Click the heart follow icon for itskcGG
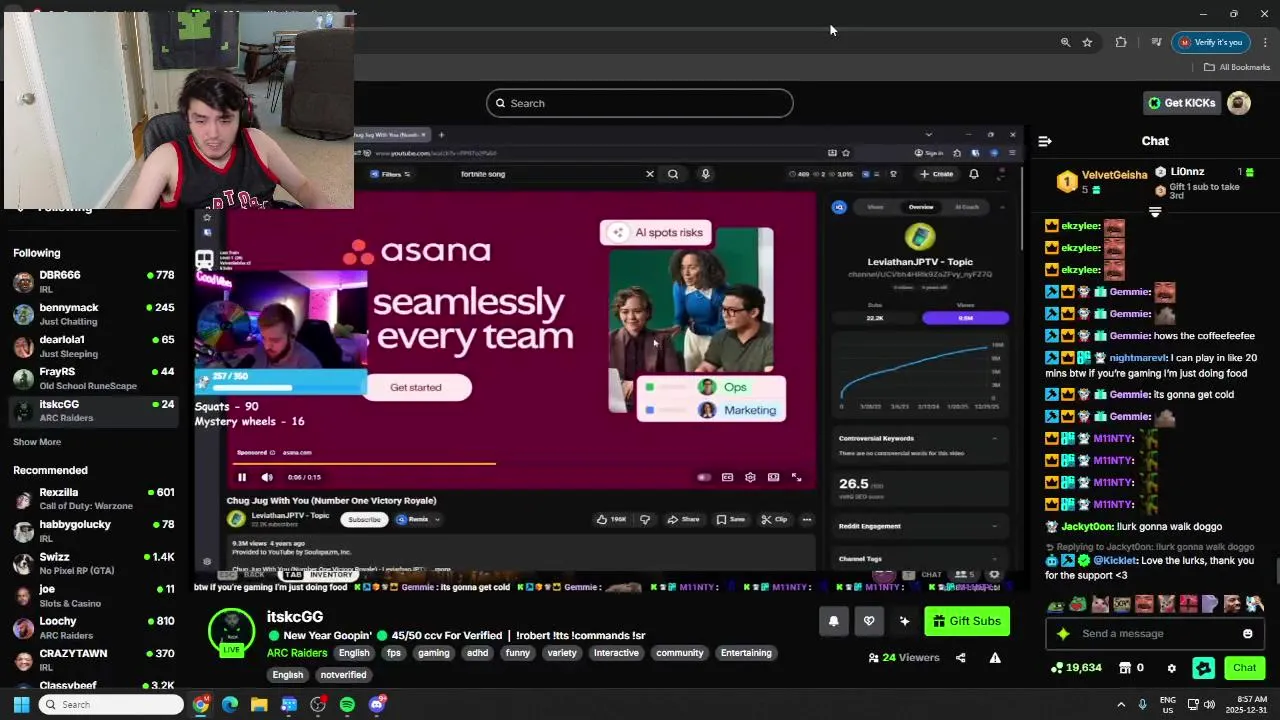 click(869, 621)
